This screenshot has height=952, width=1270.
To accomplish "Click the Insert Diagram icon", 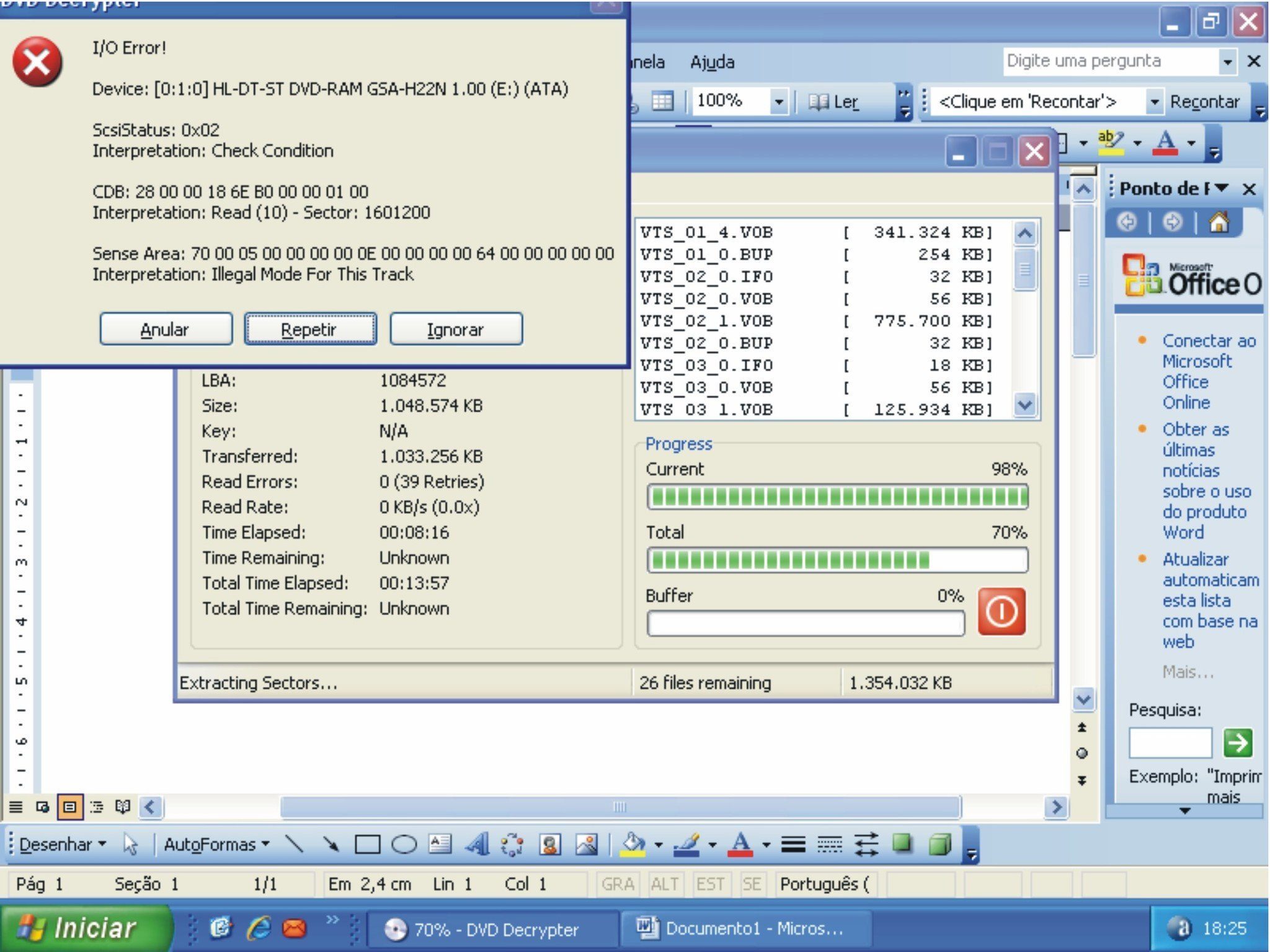I will [512, 844].
